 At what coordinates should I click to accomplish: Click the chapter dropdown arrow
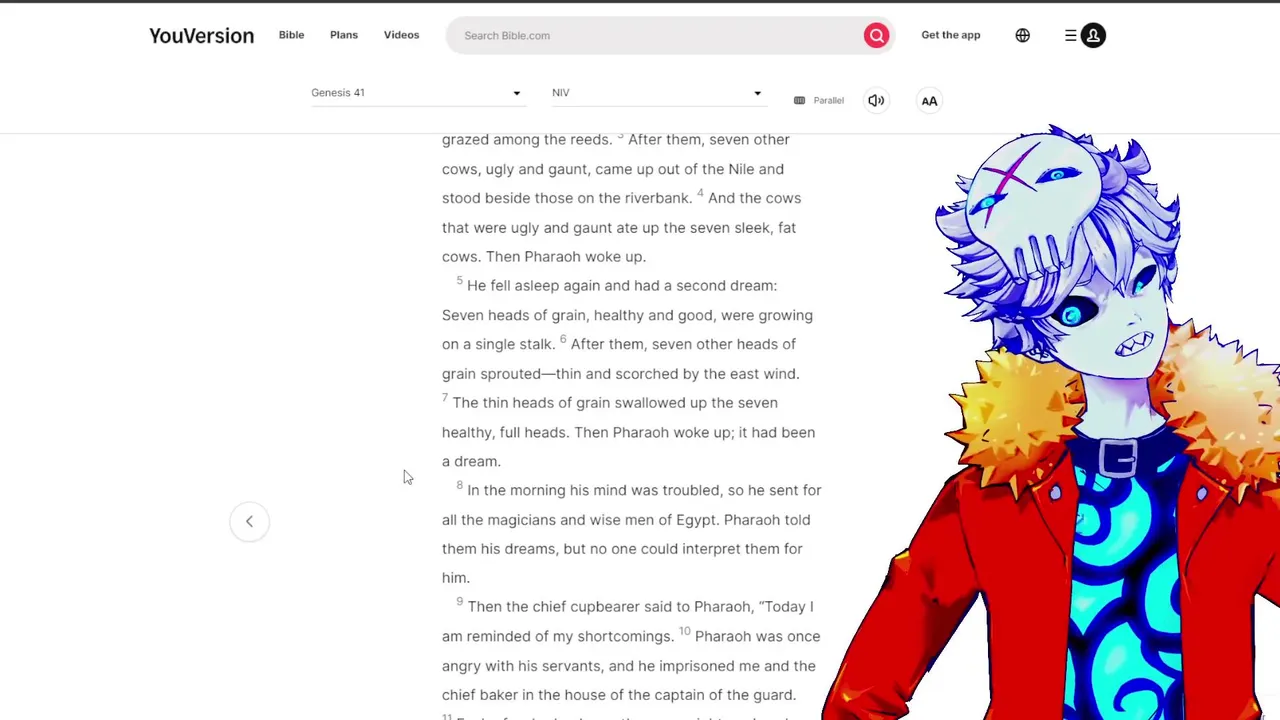point(517,94)
